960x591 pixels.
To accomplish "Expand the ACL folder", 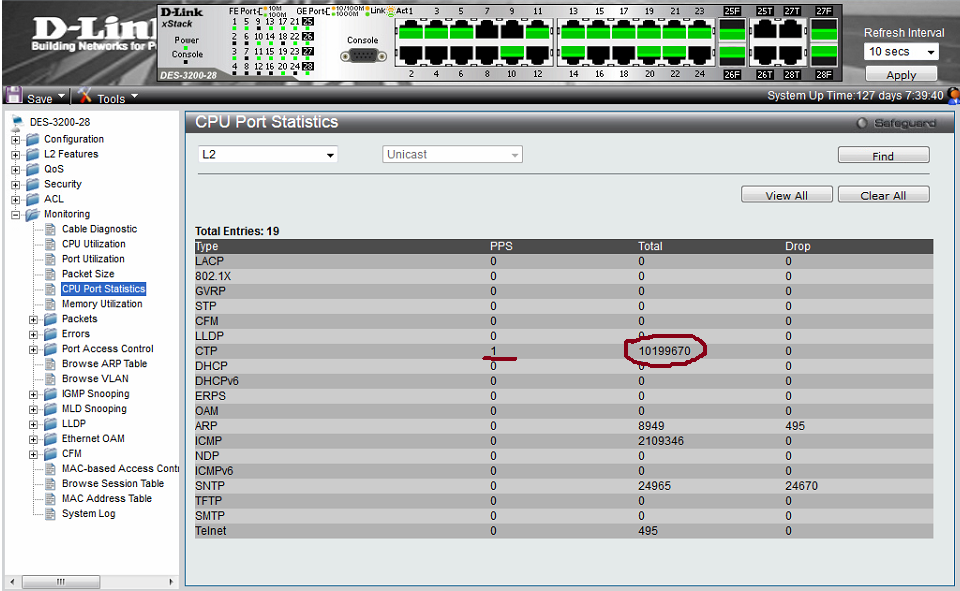I will (15, 200).
